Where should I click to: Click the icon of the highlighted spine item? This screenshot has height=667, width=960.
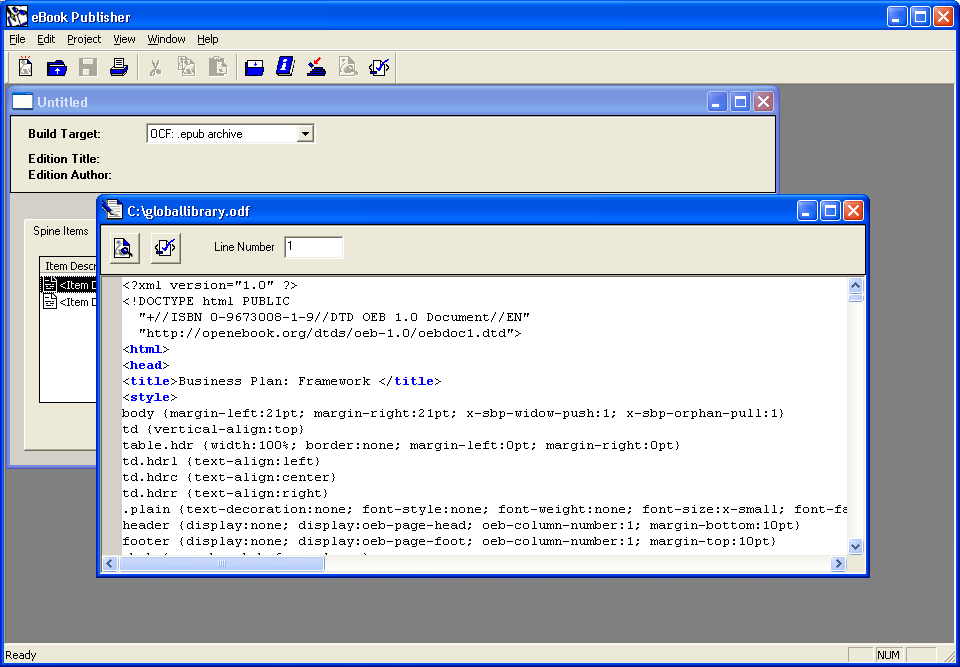coord(50,285)
